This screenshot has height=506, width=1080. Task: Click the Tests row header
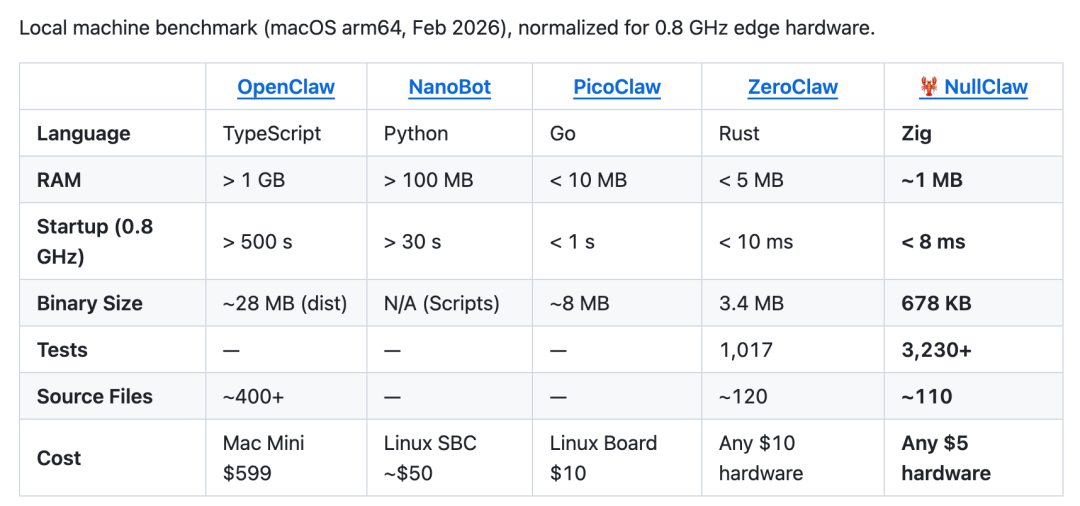(x=62, y=350)
